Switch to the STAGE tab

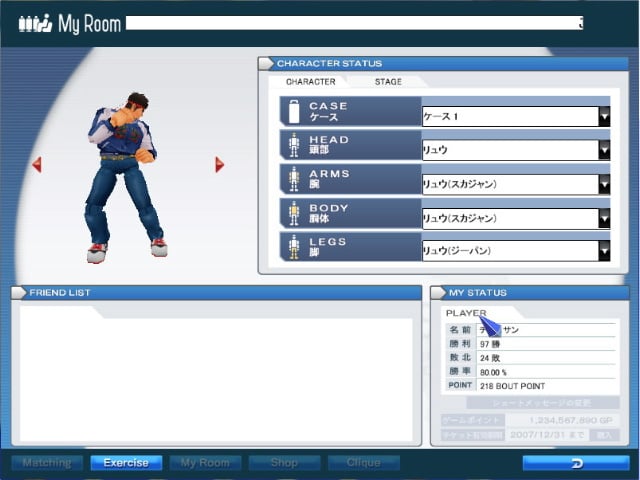pyautogui.click(x=388, y=82)
